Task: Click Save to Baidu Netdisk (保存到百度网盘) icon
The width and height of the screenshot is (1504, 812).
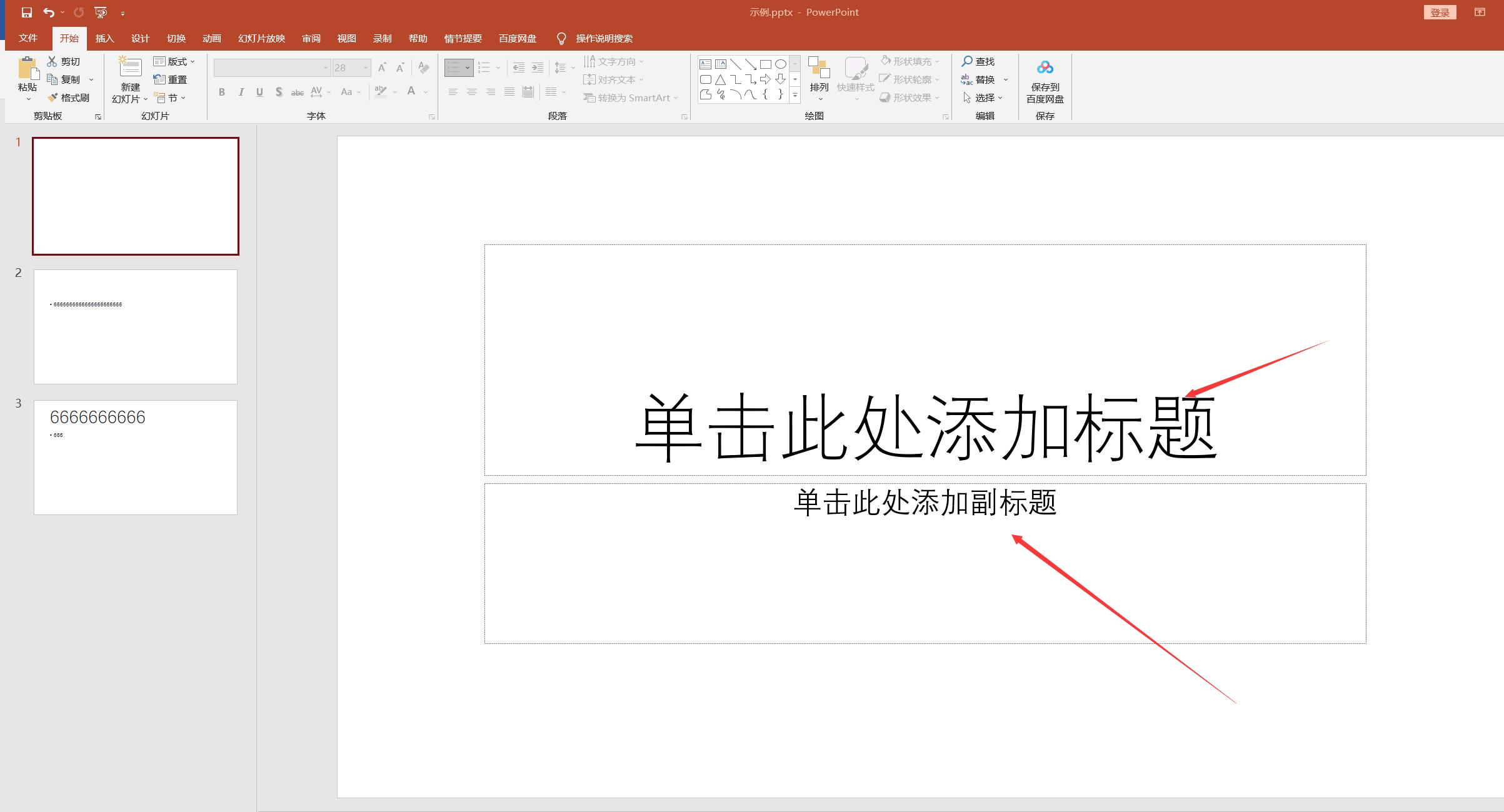Action: pyautogui.click(x=1045, y=68)
